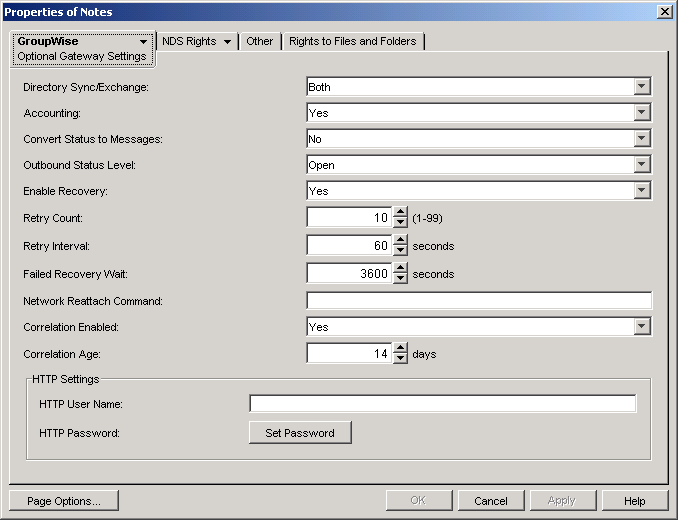Click the Network Reattach Command label
Image resolution: width=678 pixels, height=520 pixels.
[93, 301]
